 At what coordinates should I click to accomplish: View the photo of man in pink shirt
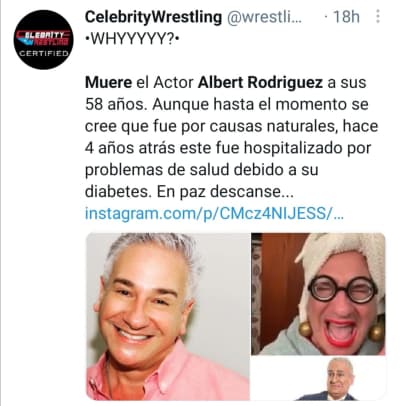tap(168, 316)
